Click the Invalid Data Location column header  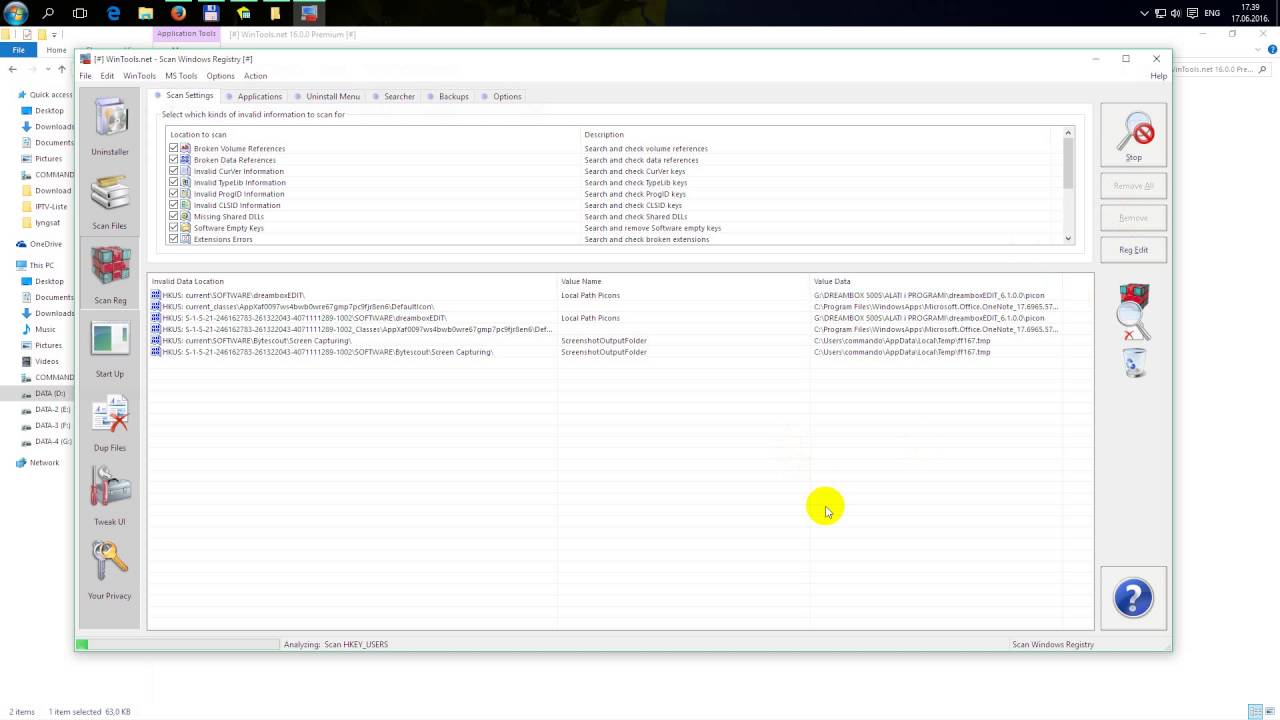click(x=352, y=281)
